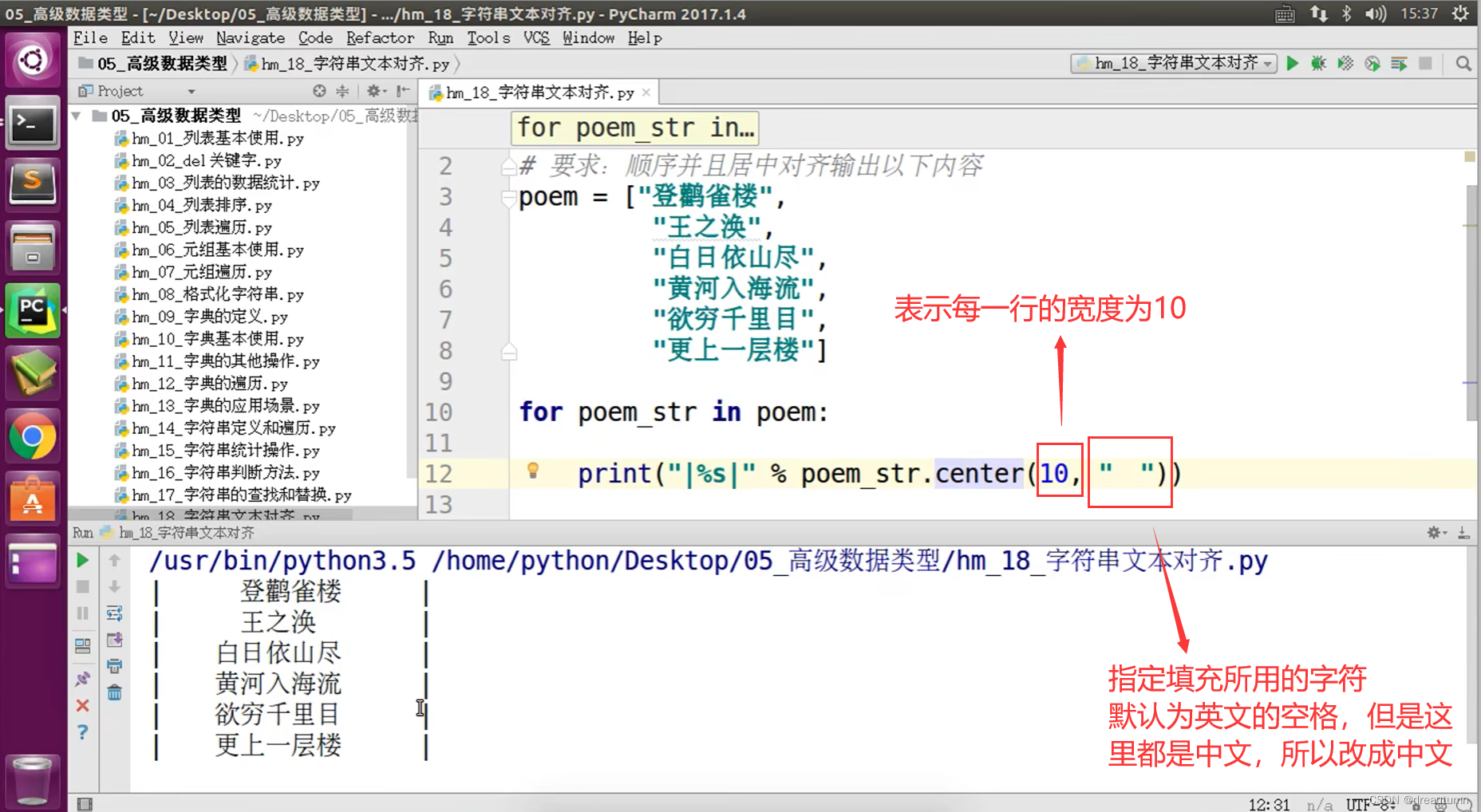Image resolution: width=1481 pixels, height=812 pixels.
Task: Open hm_12_字典的遍历.py file
Action: click(201, 384)
